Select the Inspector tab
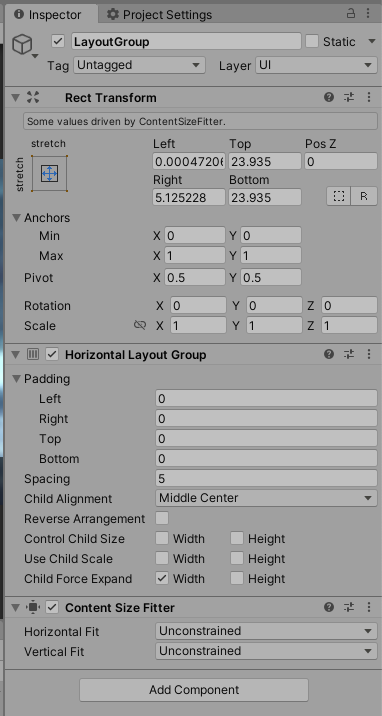 pos(51,15)
